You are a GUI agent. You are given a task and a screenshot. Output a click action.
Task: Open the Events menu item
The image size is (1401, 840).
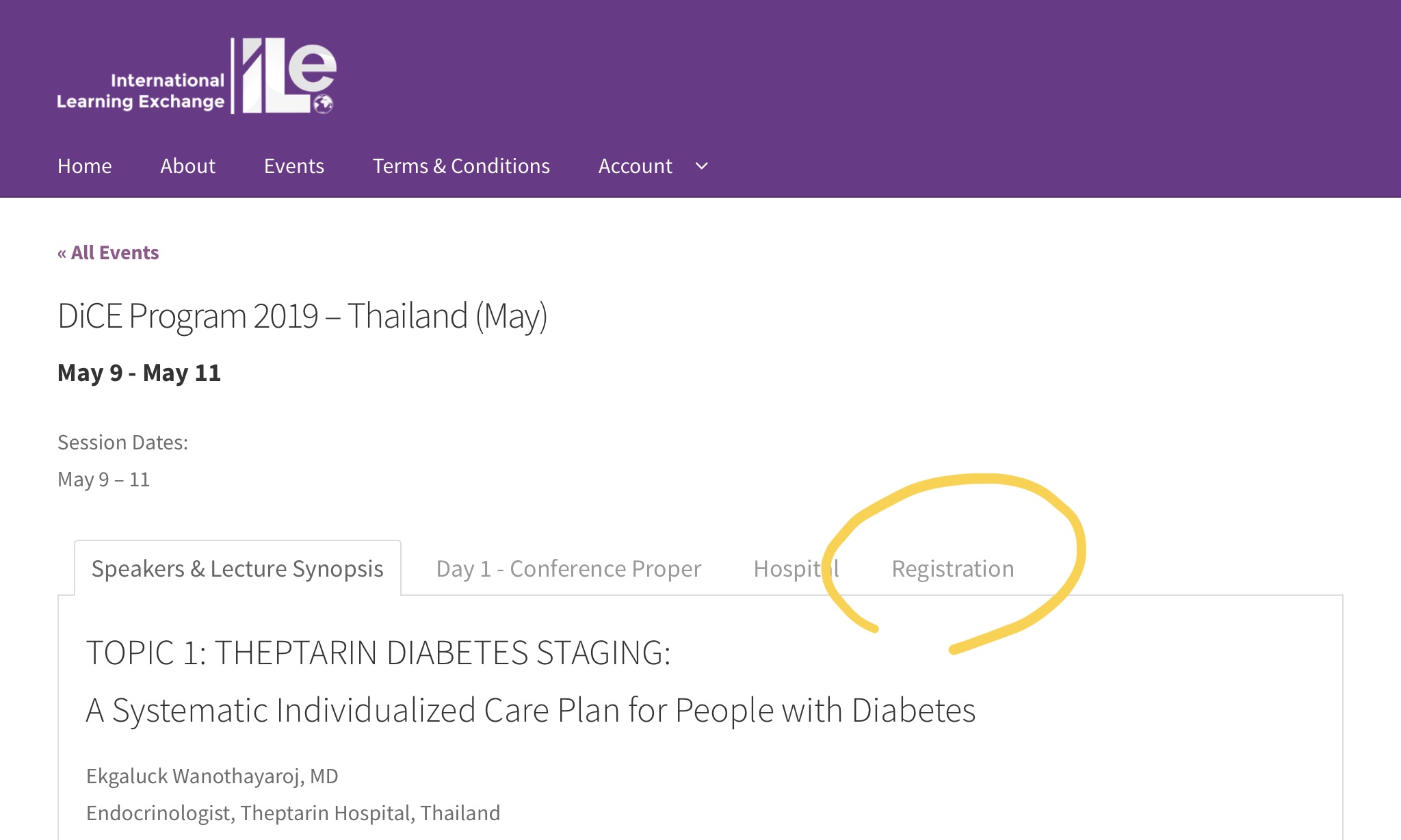(x=294, y=166)
